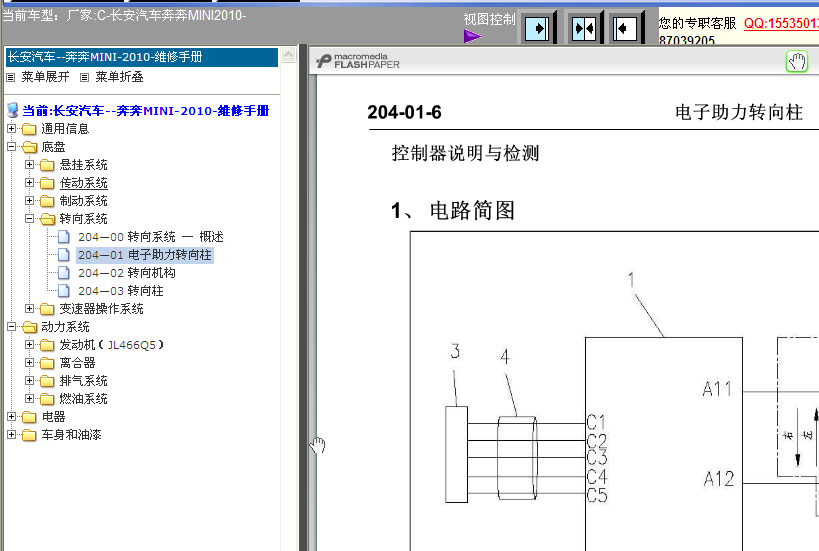Open 204—00 转向系统 — 概述 page
The width and height of the screenshot is (819, 551).
[x=150, y=237]
